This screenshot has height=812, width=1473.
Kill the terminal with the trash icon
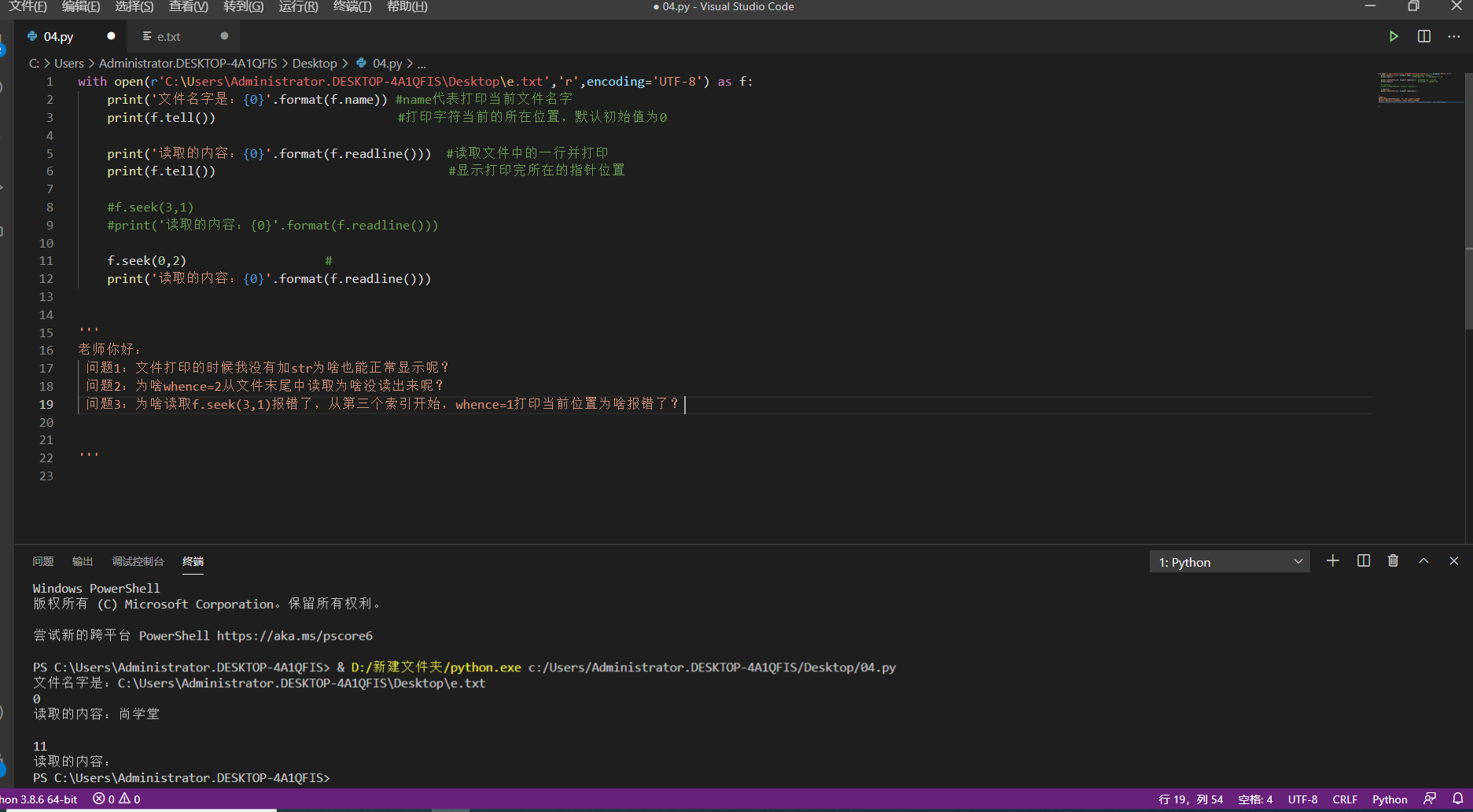(x=1394, y=560)
